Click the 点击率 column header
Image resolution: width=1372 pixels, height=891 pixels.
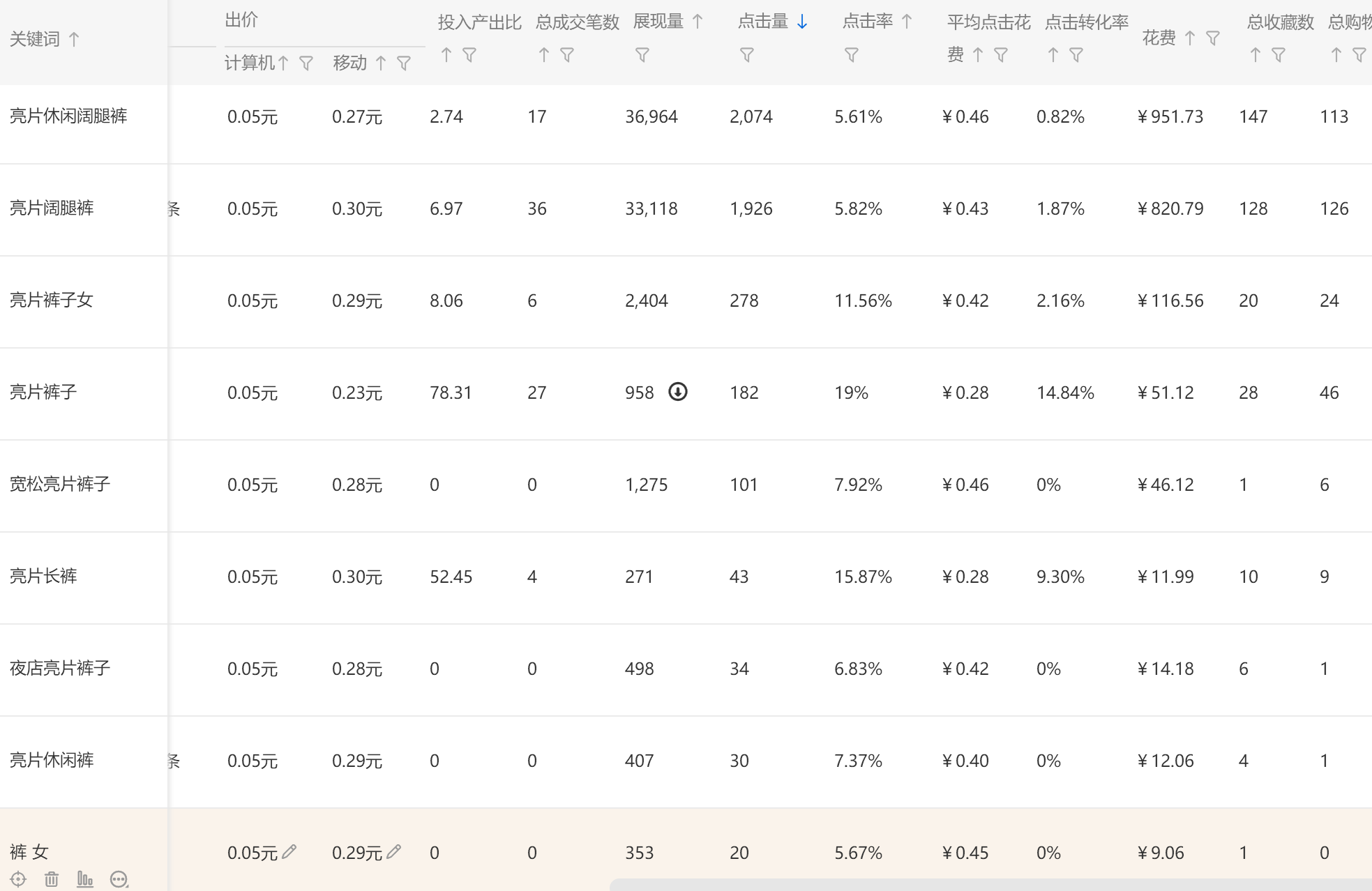point(868,22)
